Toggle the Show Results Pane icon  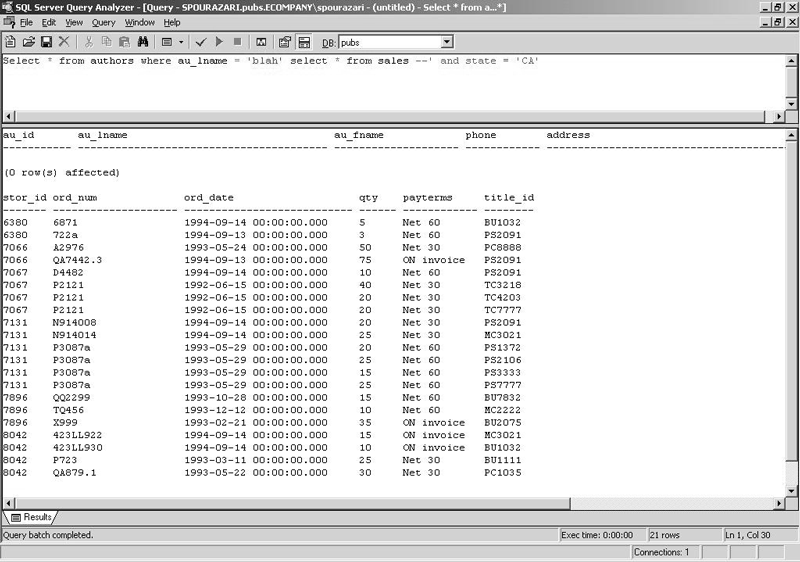pyautogui.click(x=304, y=42)
